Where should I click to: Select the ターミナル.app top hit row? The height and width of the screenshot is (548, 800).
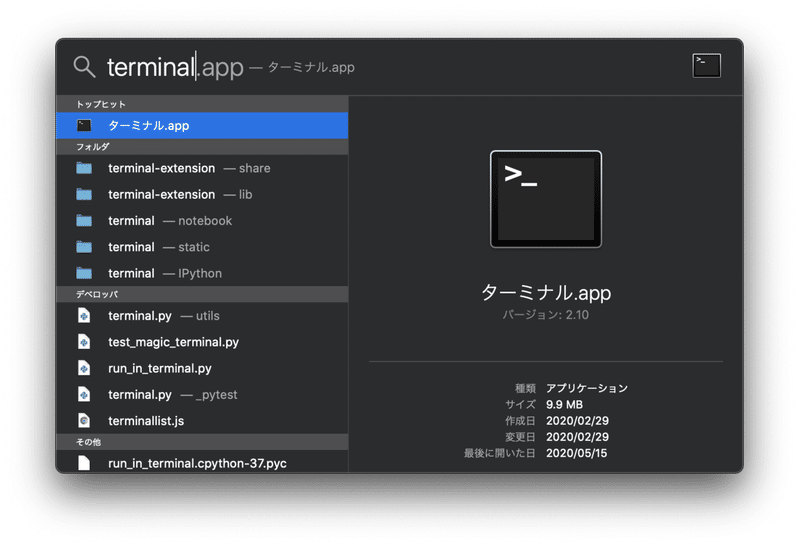(x=202, y=126)
